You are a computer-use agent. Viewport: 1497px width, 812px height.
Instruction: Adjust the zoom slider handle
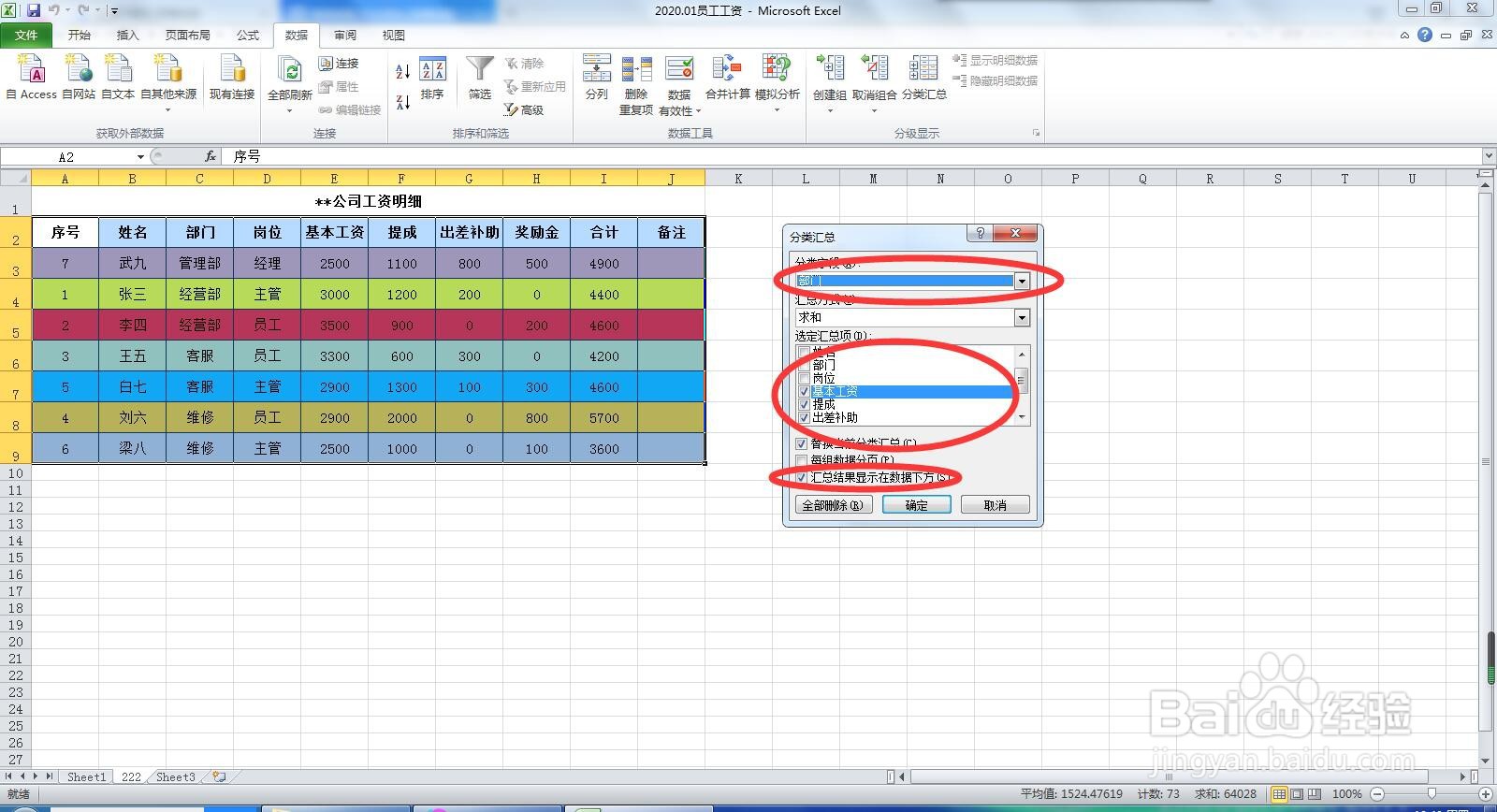point(1431,793)
